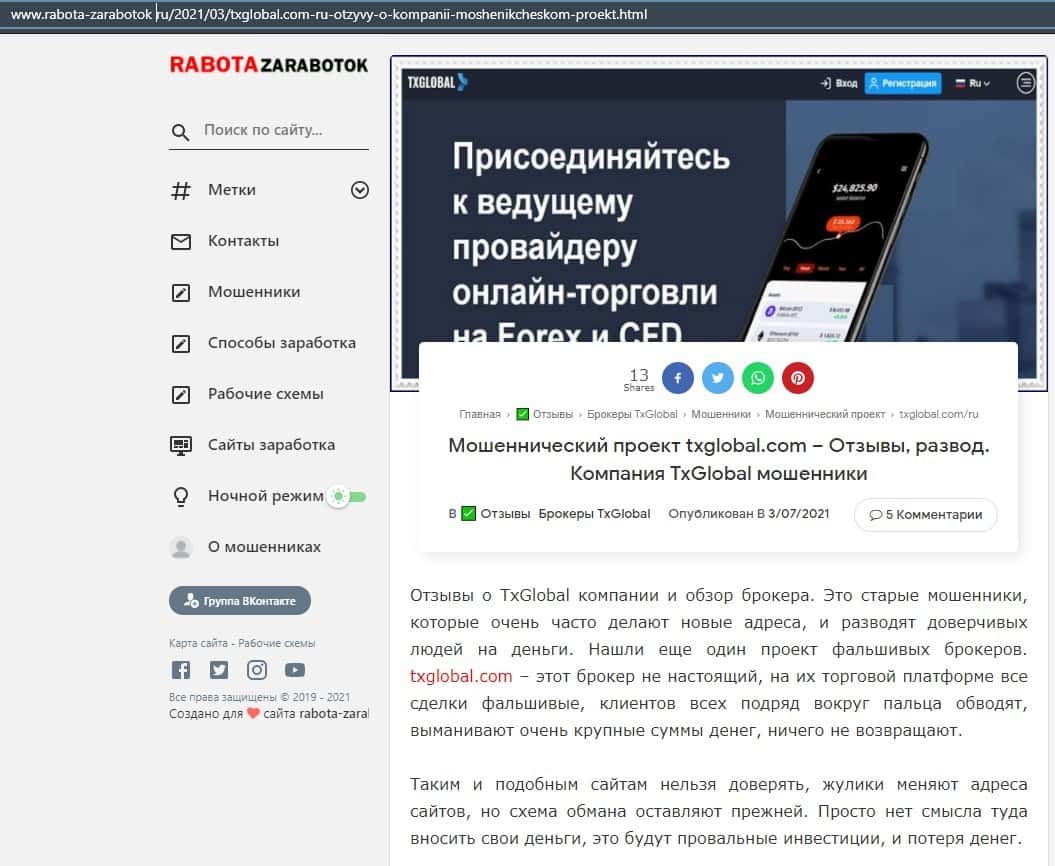Open the Контакты page
Viewport: 1055px width, 866px height.
[x=243, y=241]
